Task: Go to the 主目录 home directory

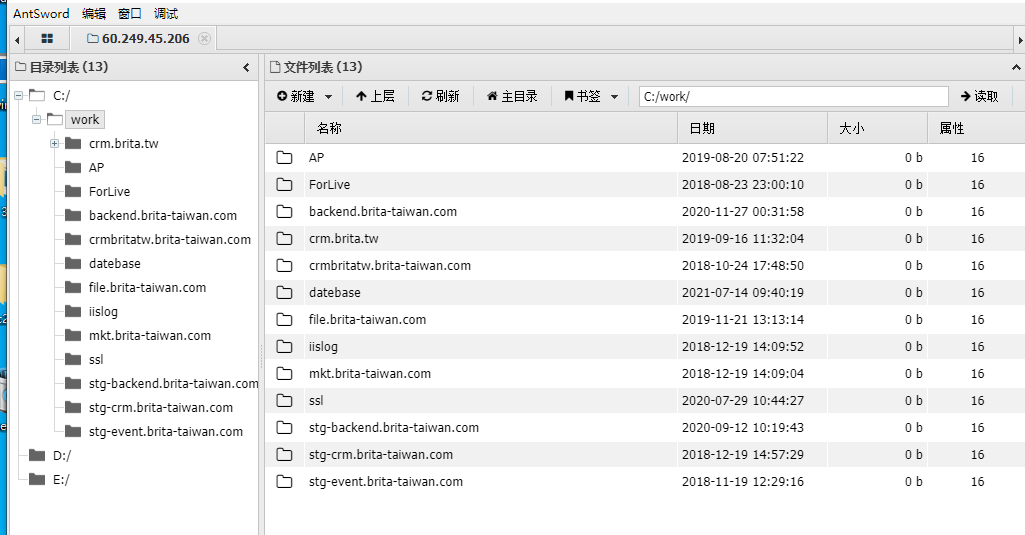Action: pos(512,96)
